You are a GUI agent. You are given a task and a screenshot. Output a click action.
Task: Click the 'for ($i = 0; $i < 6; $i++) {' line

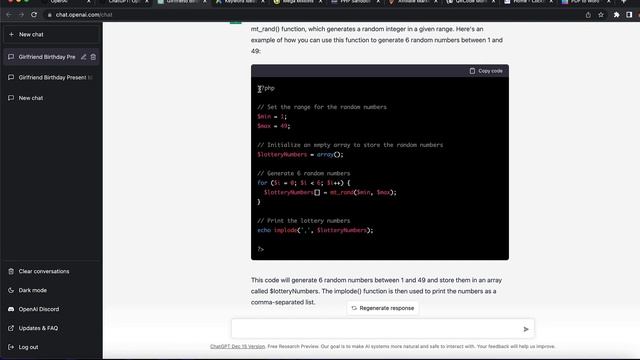click(304, 183)
